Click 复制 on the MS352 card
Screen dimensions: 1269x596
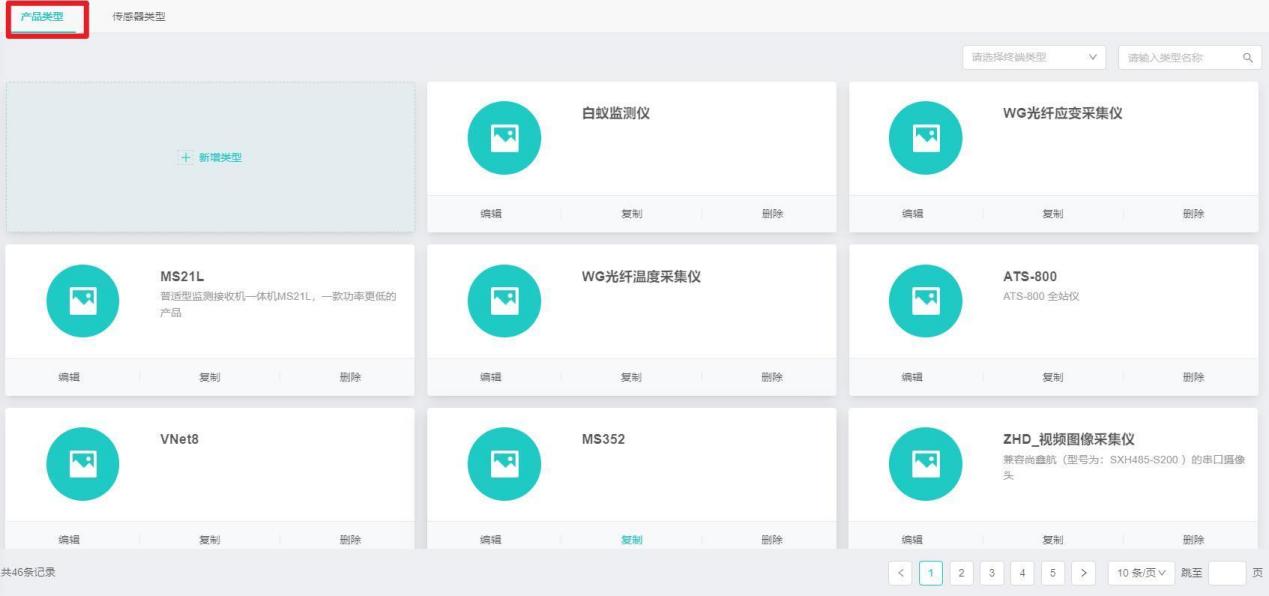pyautogui.click(x=631, y=540)
